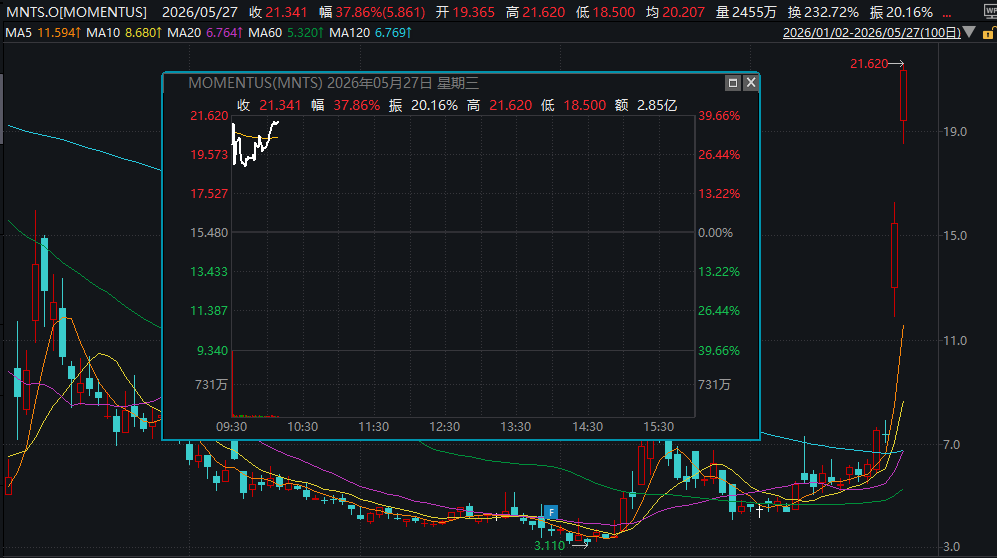Click the 21.620 high annotation on chart
This screenshot has height=558, width=997.
click(x=869, y=64)
